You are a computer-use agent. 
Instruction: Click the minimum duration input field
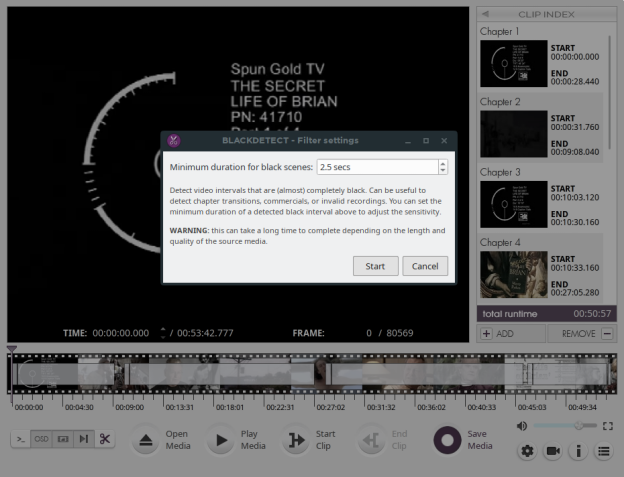pyautogui.click(x=376, y=167)
